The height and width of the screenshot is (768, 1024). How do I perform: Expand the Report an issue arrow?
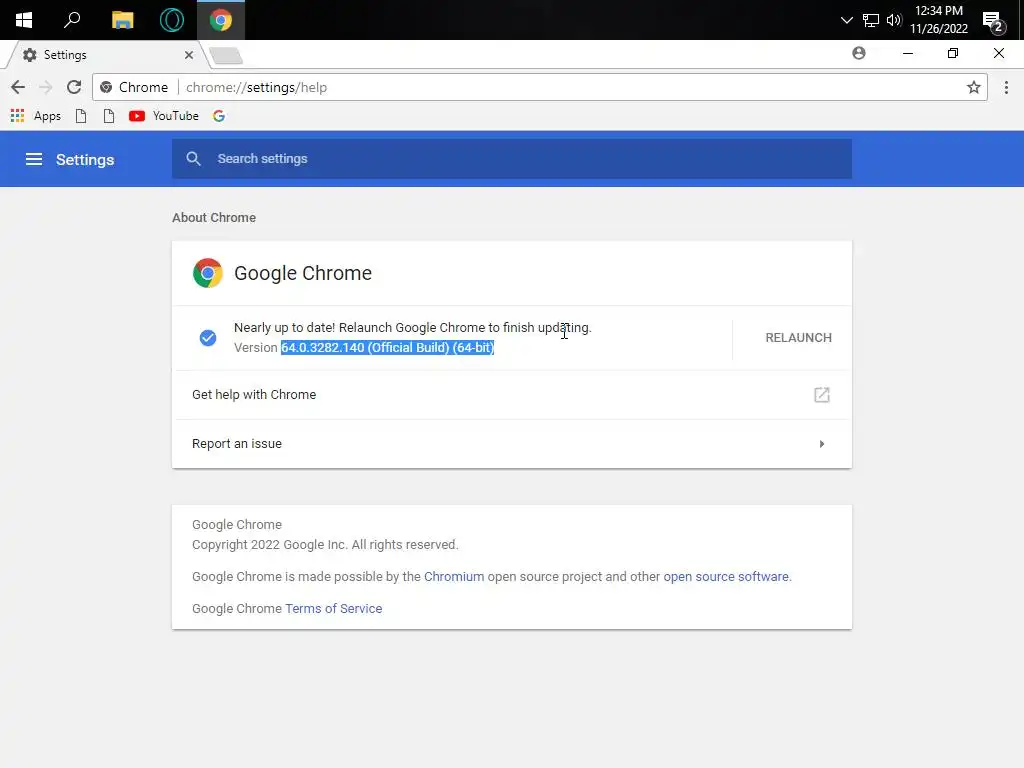(x=822, y=444)
